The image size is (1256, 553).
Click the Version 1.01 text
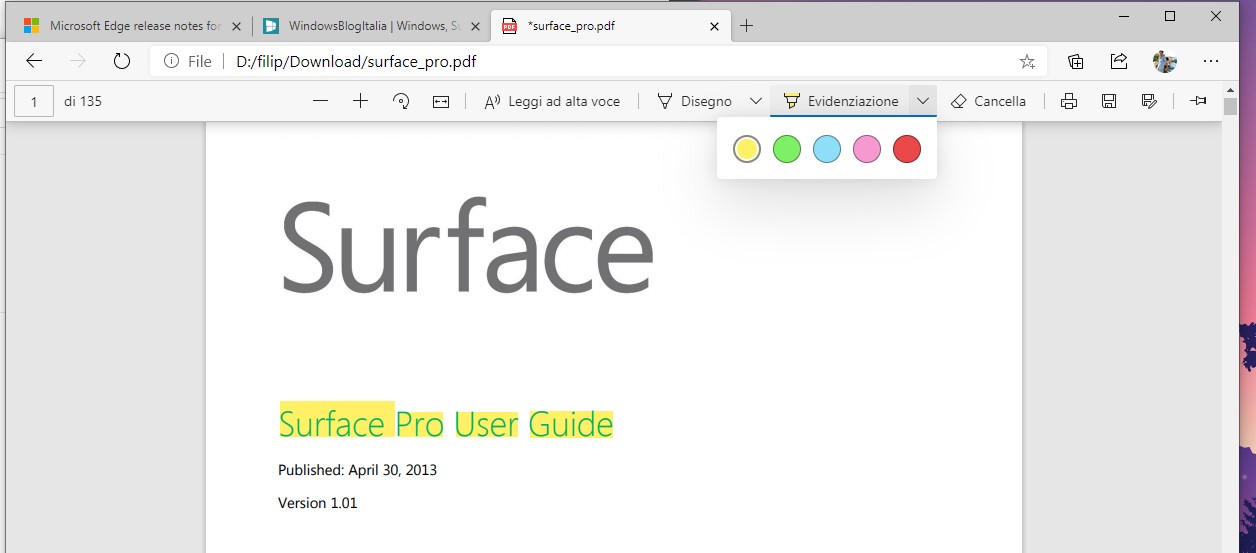pos(317,503)
